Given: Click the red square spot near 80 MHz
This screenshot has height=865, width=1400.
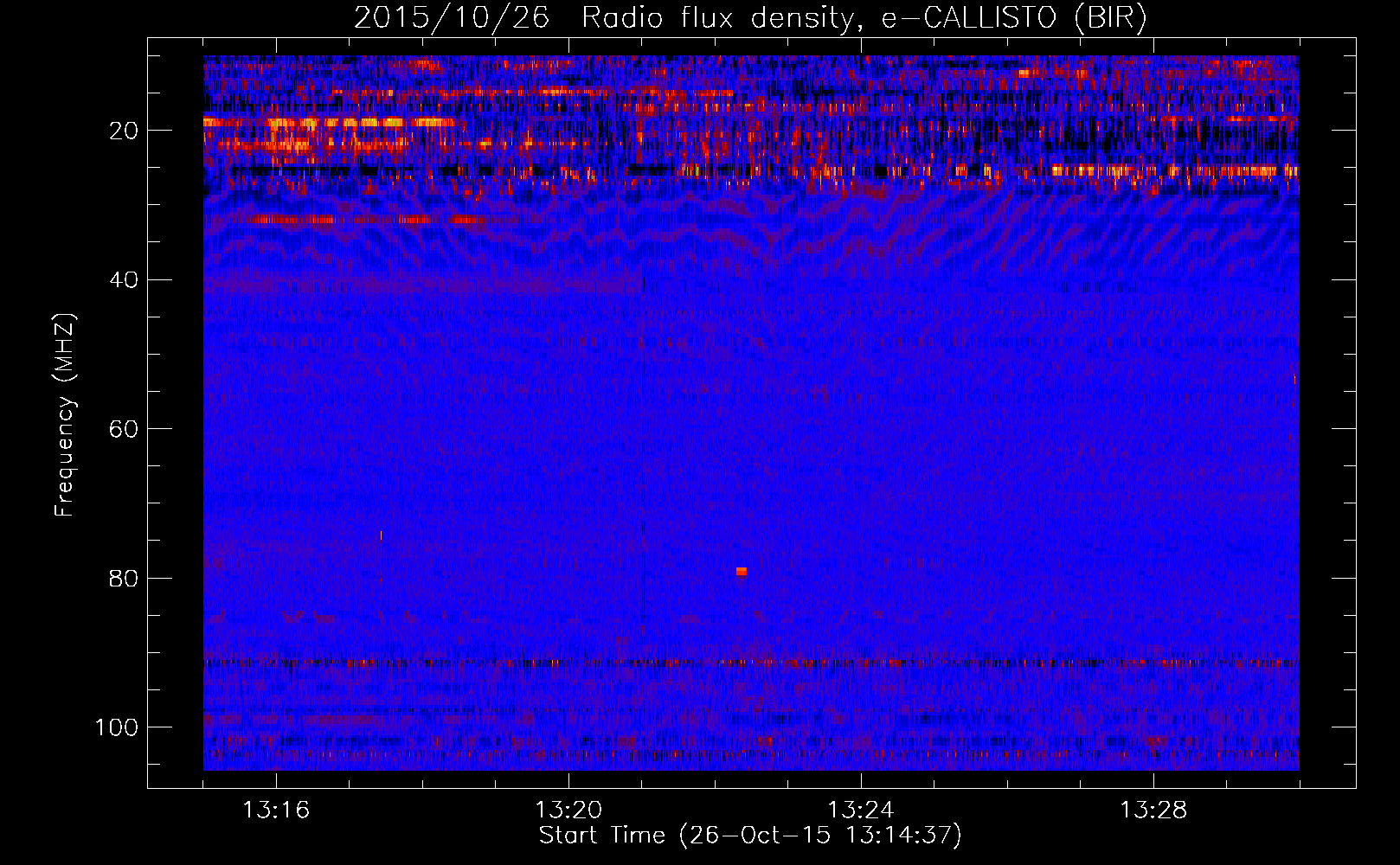Looking at the screenshot, I should click(742, 572).
